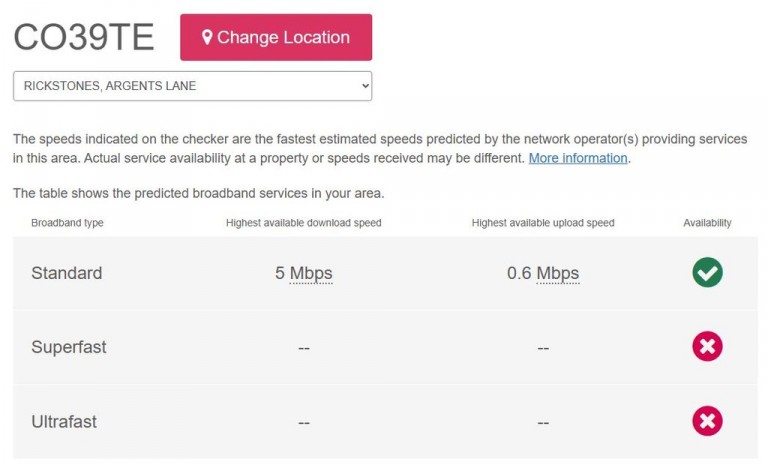Image resolution: width=768 pixels, height=465 pixels.
Task: Open the address dropdown showing Rickstones, Argents Lane
Action: click(x=192, y=86)
